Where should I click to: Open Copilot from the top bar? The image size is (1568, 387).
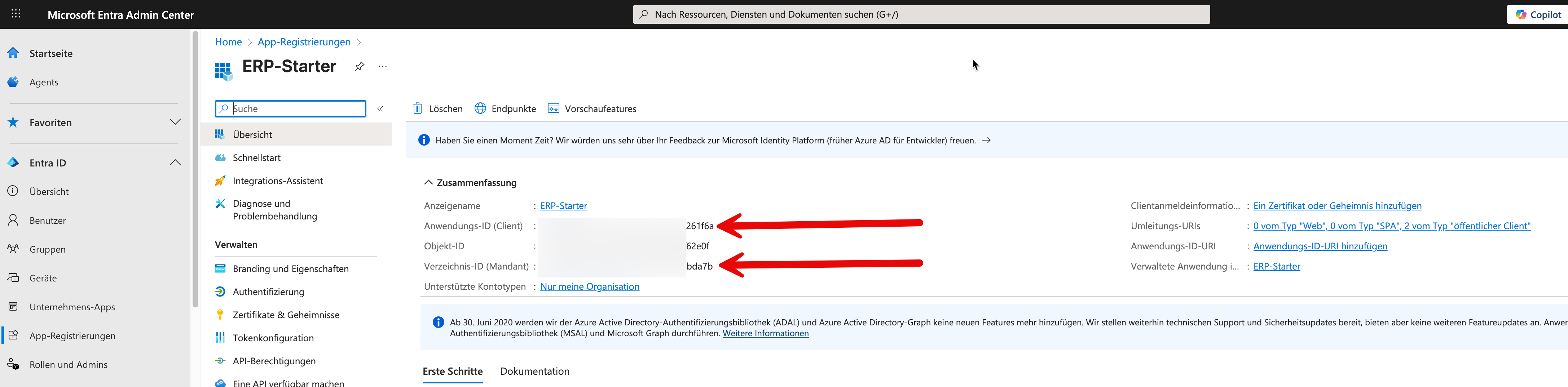tap(1538, 15)
